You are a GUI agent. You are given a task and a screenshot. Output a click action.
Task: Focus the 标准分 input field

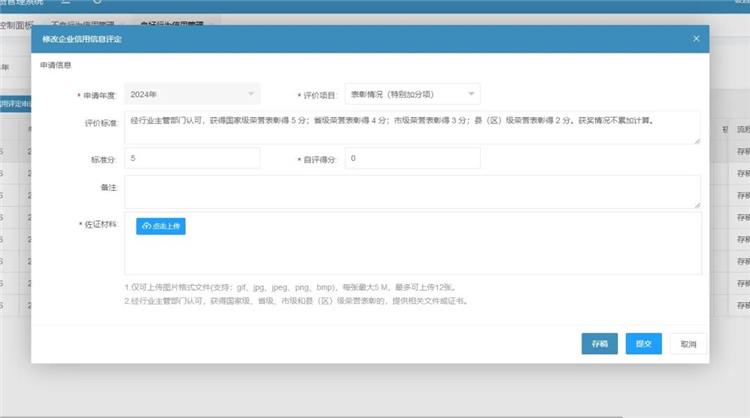[192, 158]
